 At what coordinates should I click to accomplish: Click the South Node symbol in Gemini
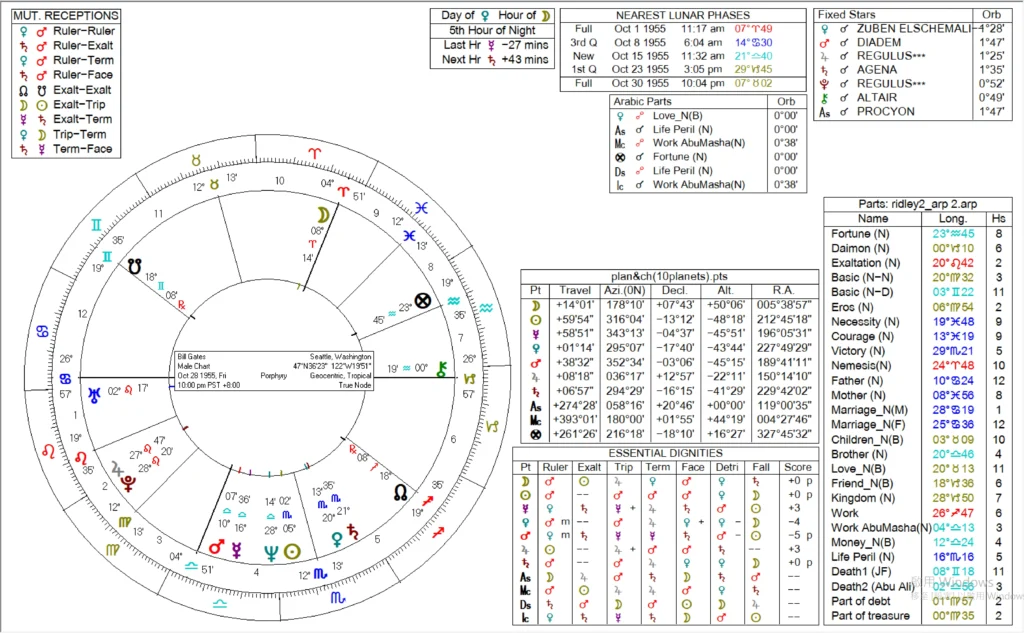click(134, 266)
